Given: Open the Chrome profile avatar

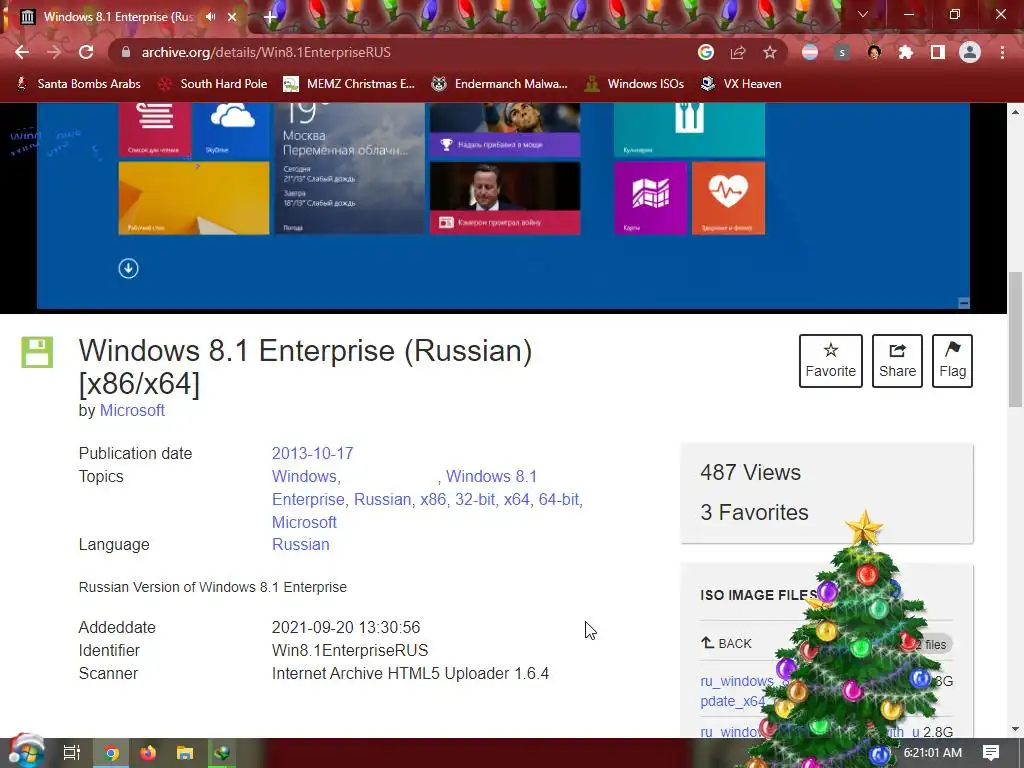Looking at the screenshot, I should [x=970, y=52].
